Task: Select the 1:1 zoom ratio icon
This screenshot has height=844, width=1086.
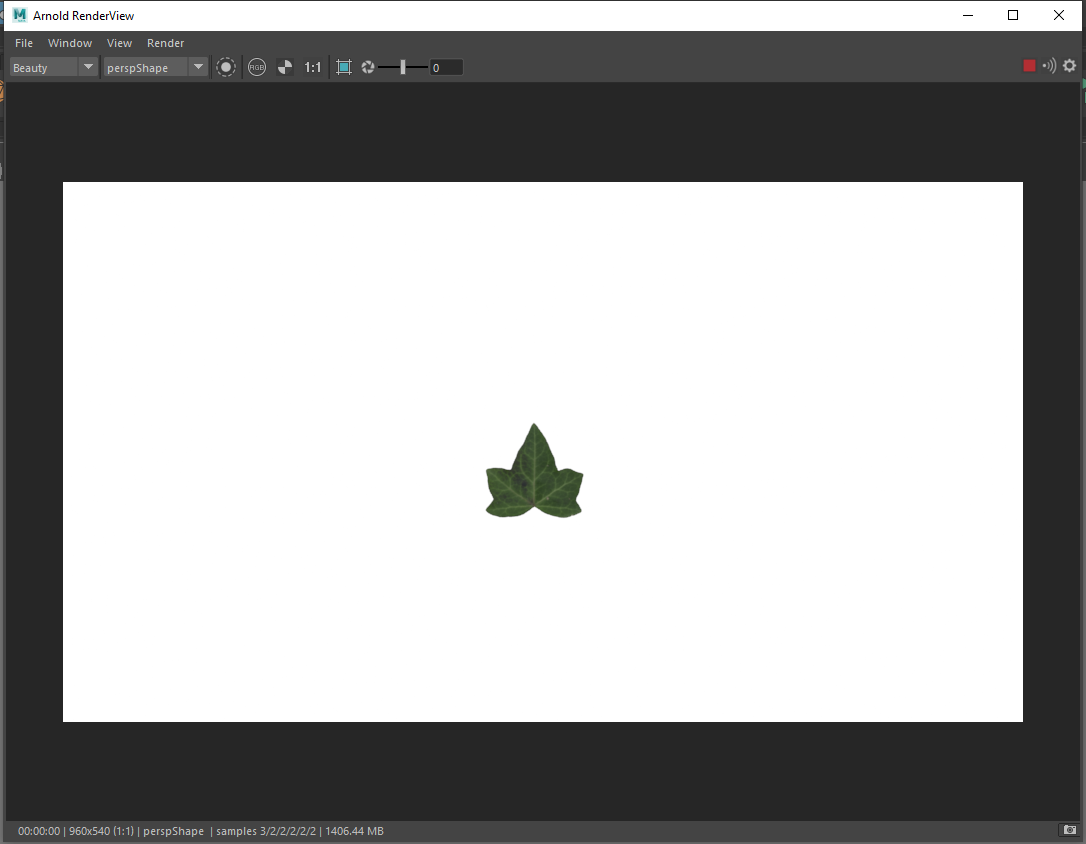Action: (313, 67)
